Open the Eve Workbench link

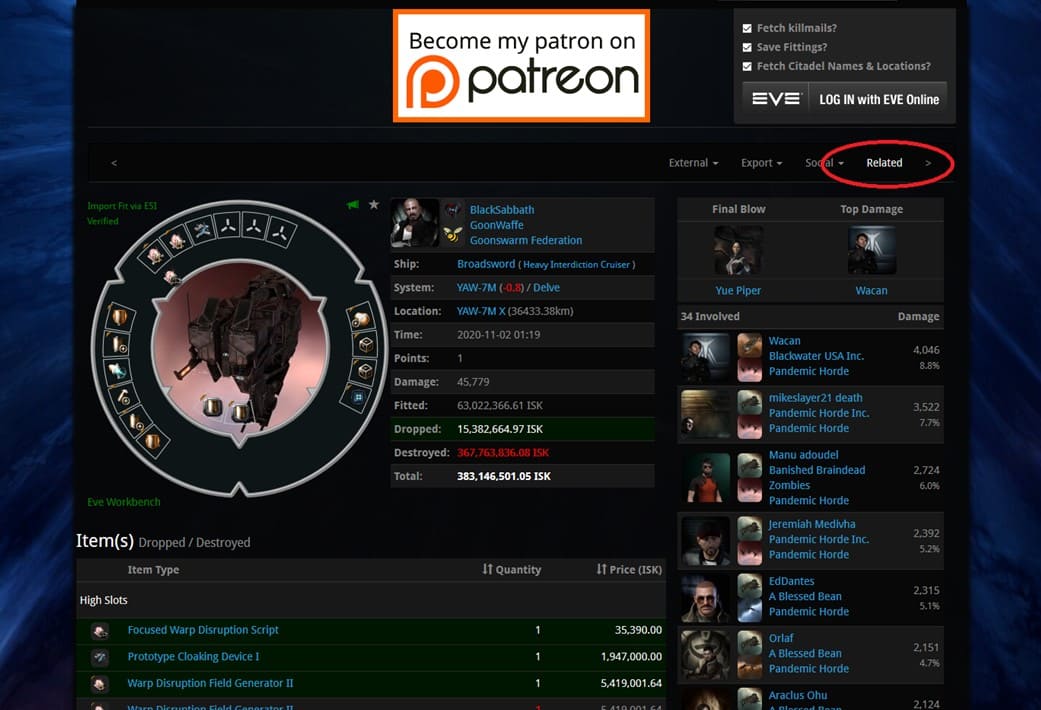point(124,502)
